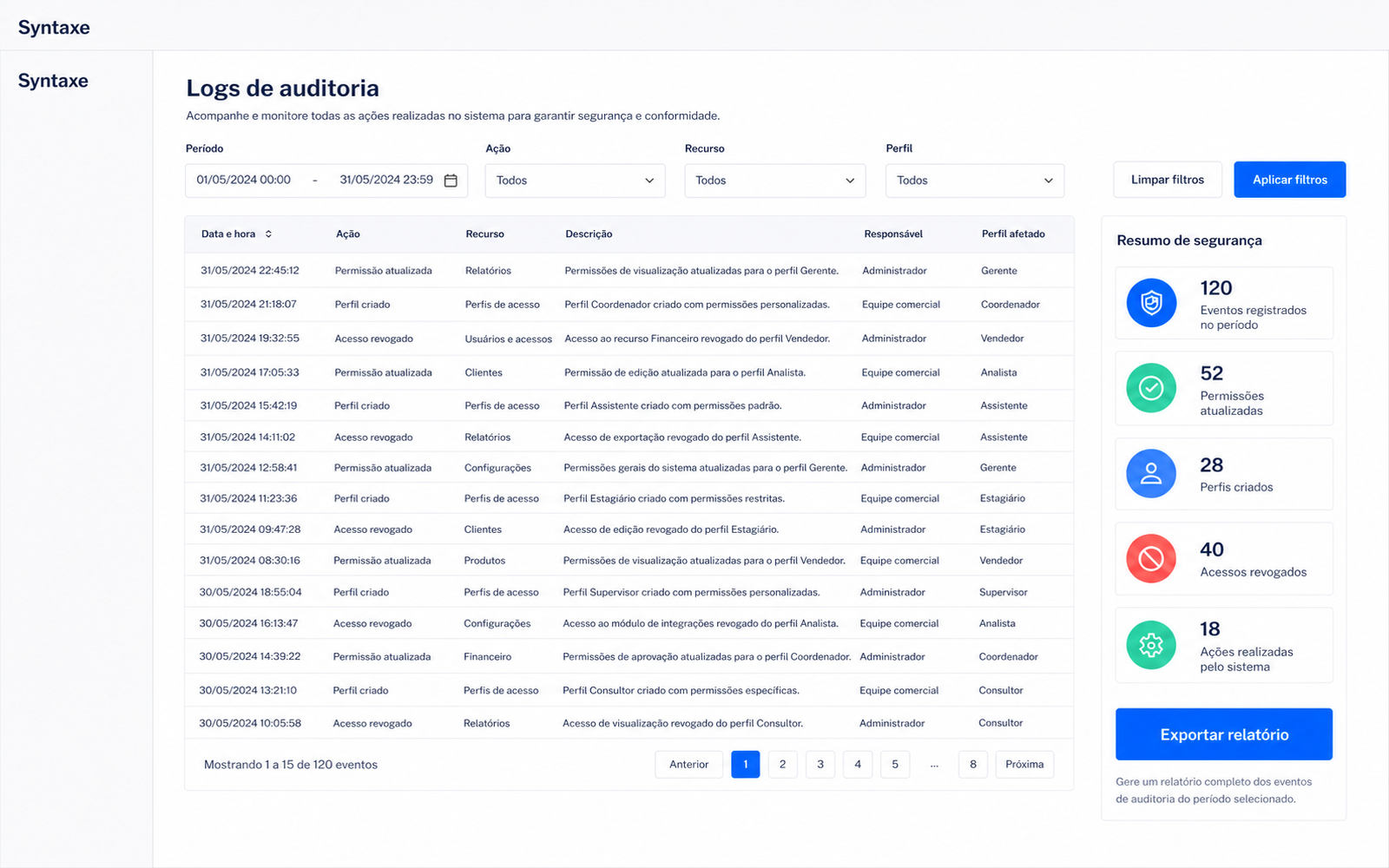Viewport: 1389px width, 868px height.
Task: Open the Recurso filter dropdown
Action: click(x=775, y=181)
